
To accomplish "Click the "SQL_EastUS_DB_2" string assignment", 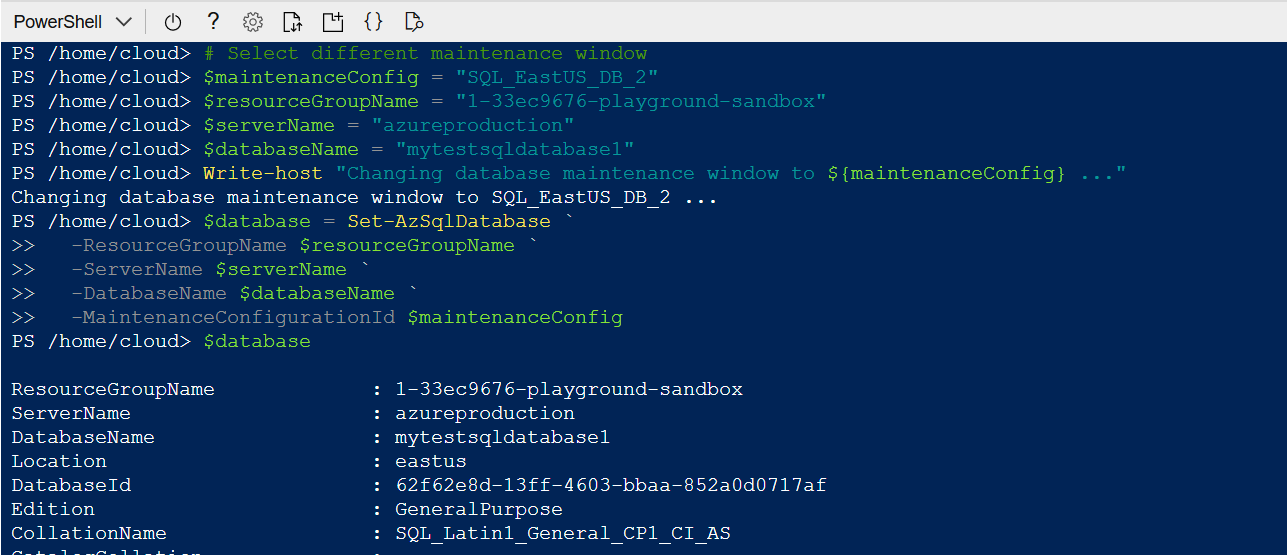I will (557, 77).
